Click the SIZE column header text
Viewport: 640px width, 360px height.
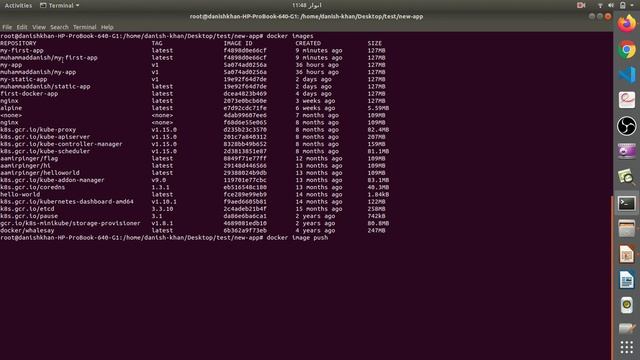pos(375,43)
